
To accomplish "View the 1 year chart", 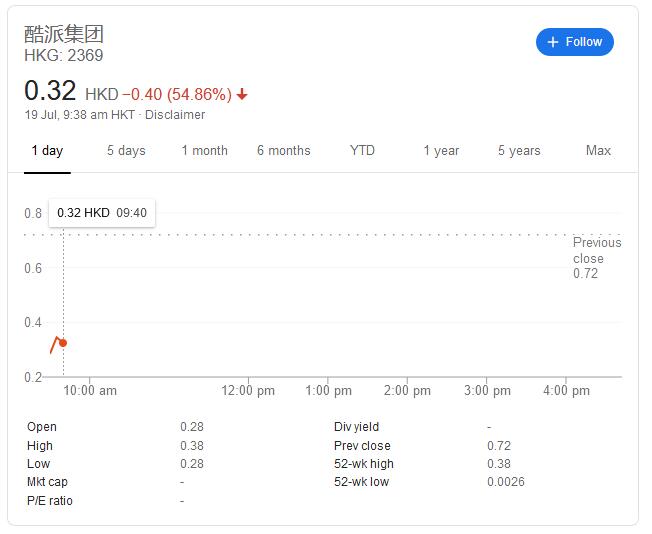I will point(441,151).
